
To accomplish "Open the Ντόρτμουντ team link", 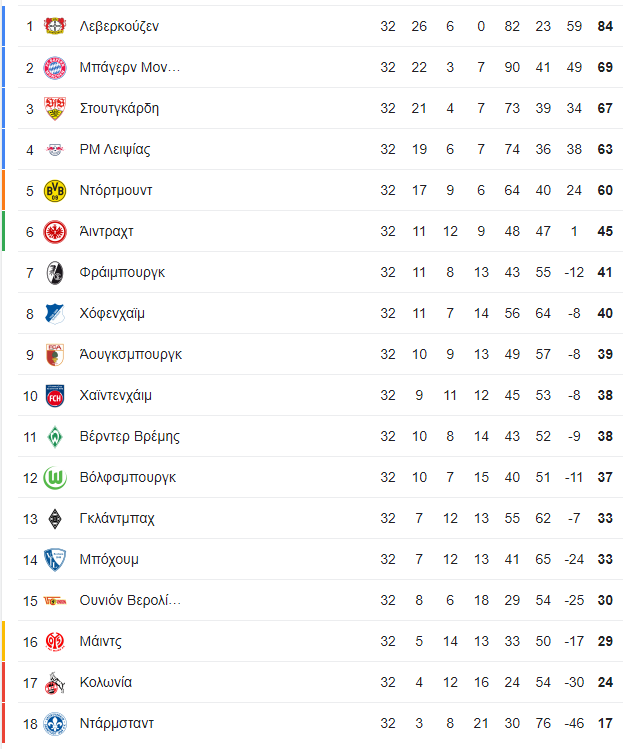I will [x=116, y=190].
